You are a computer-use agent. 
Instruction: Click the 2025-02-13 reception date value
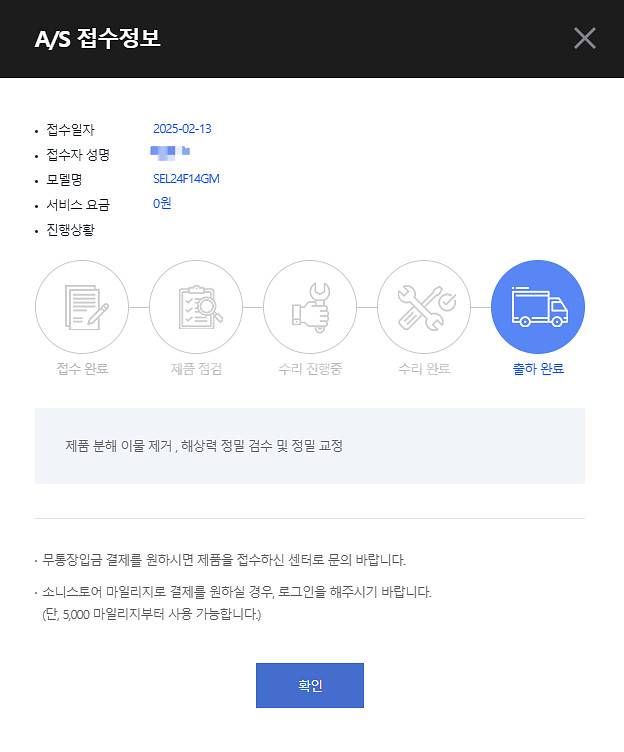click(182, 129)
